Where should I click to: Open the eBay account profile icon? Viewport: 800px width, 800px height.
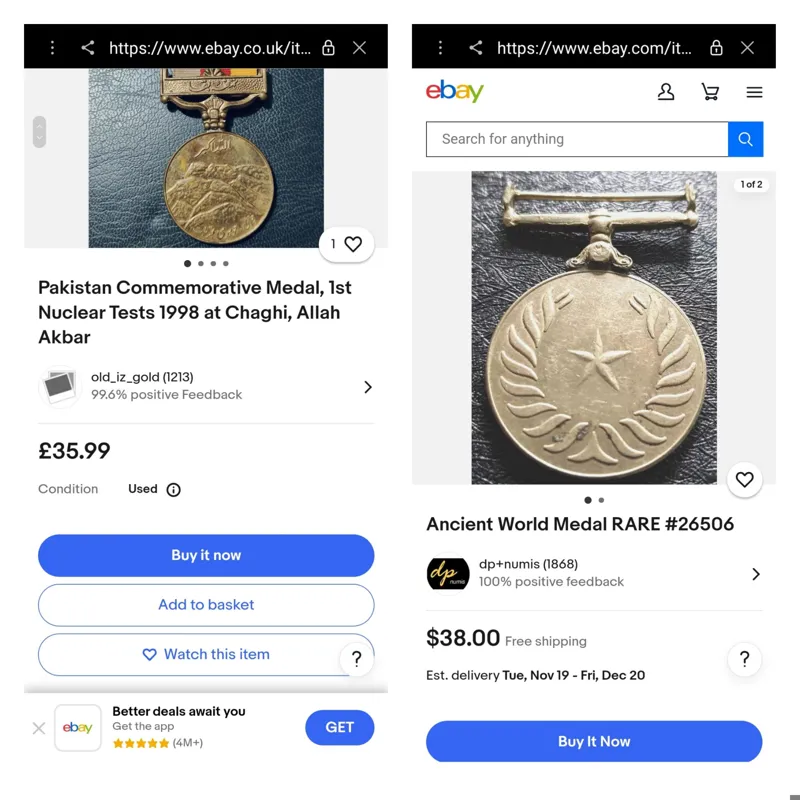pos(666,92)
